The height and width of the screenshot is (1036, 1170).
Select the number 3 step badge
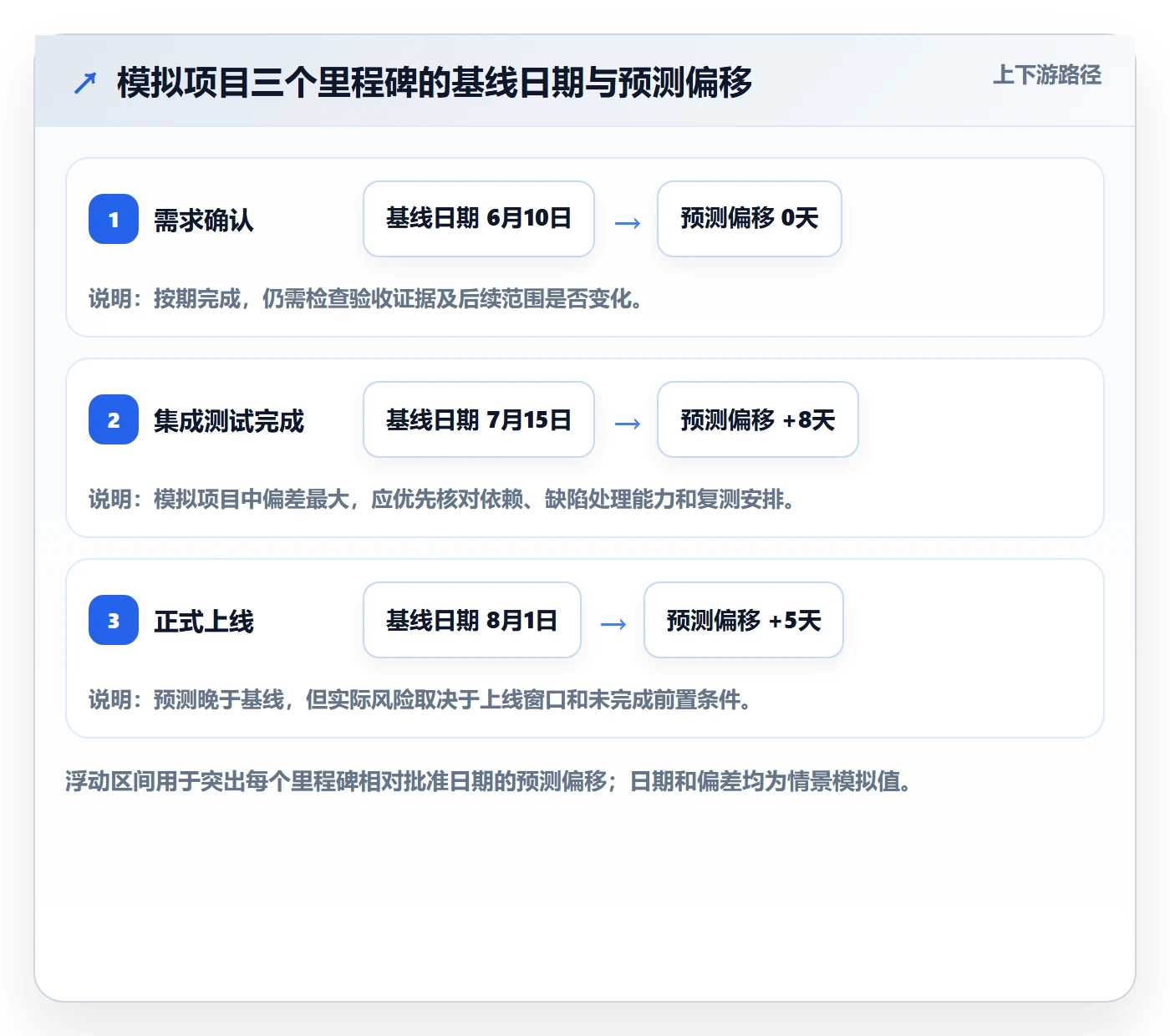tap(114, 620)
